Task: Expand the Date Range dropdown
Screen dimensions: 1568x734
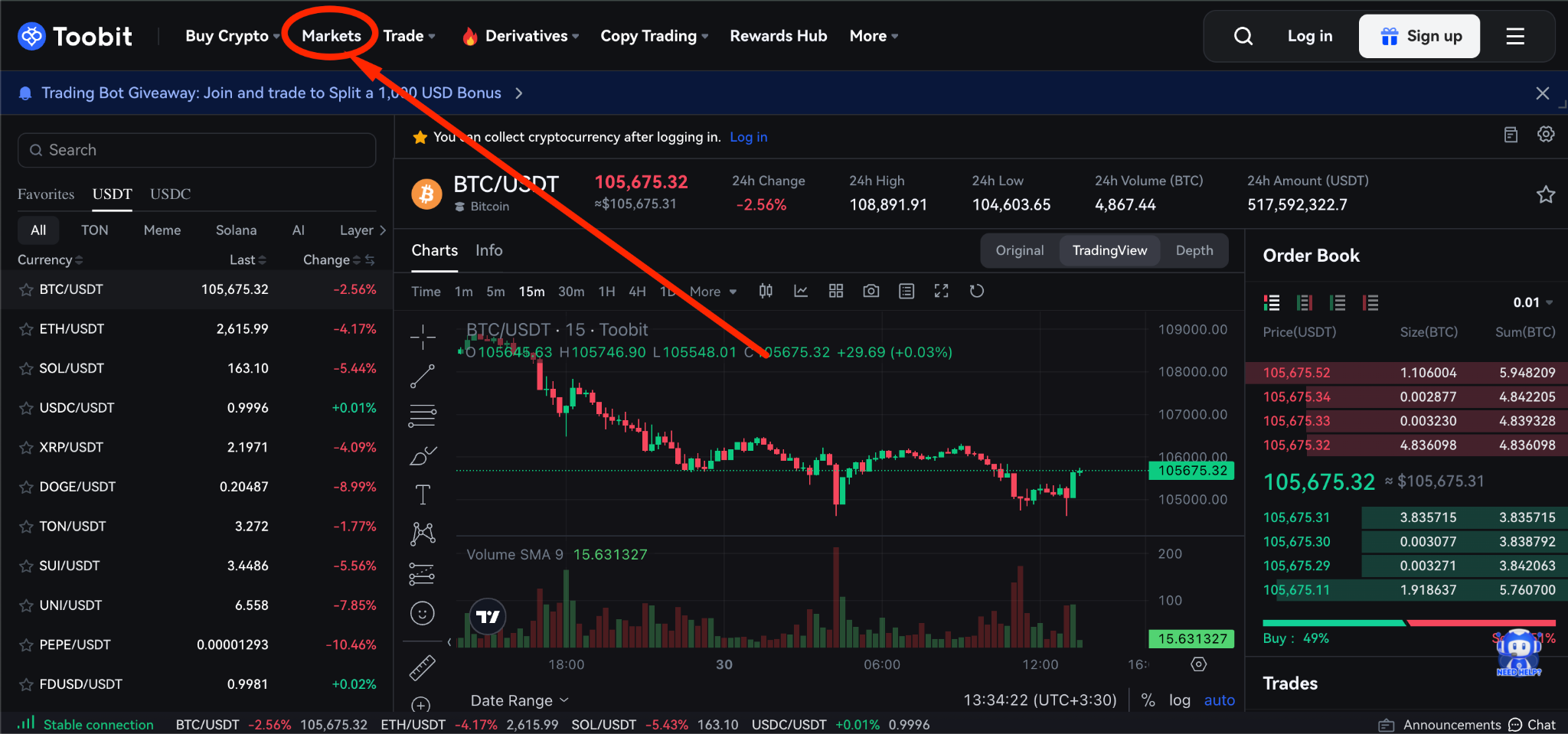Action: point(519,700)
